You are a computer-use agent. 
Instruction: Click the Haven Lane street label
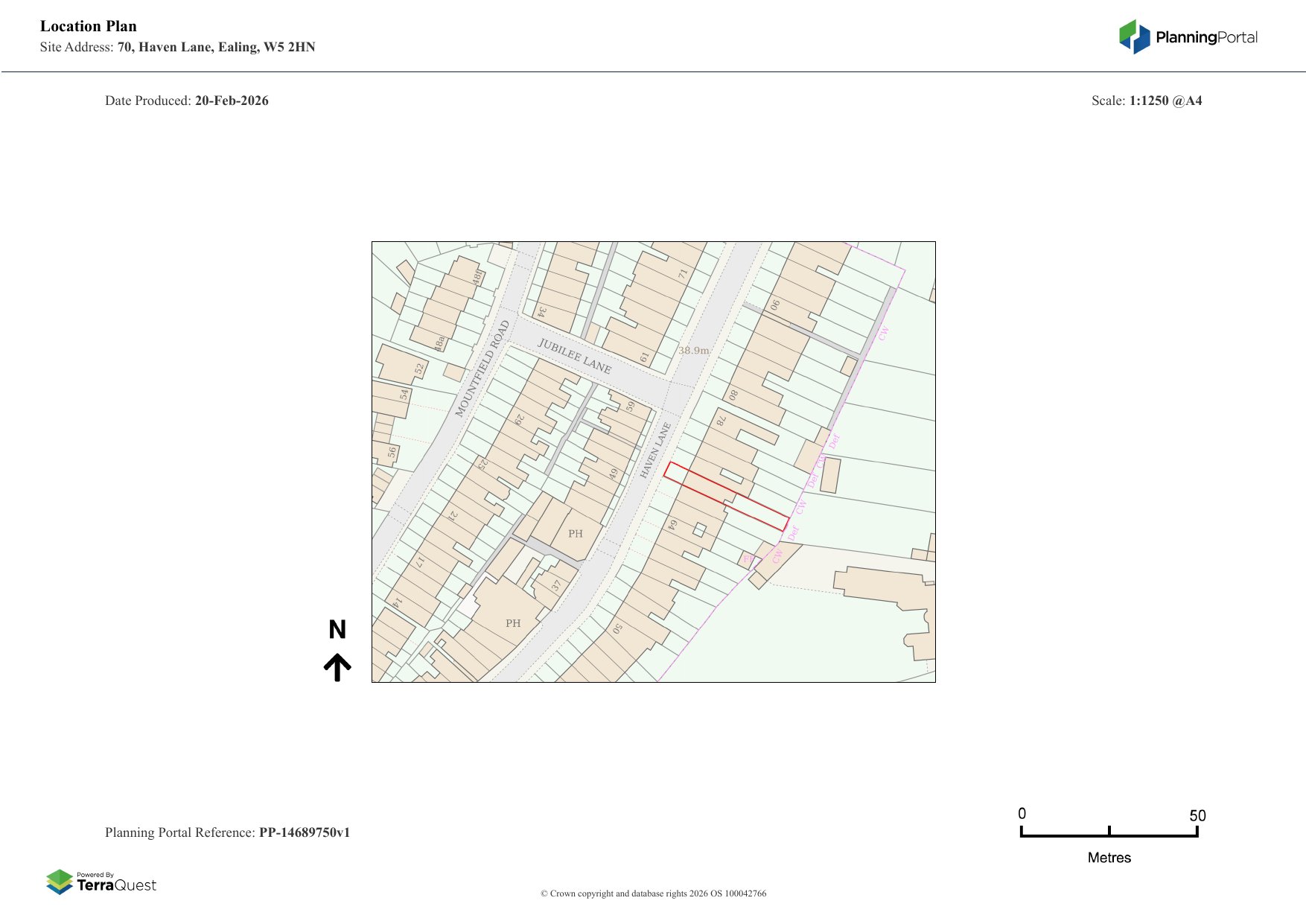pos(656,450)
